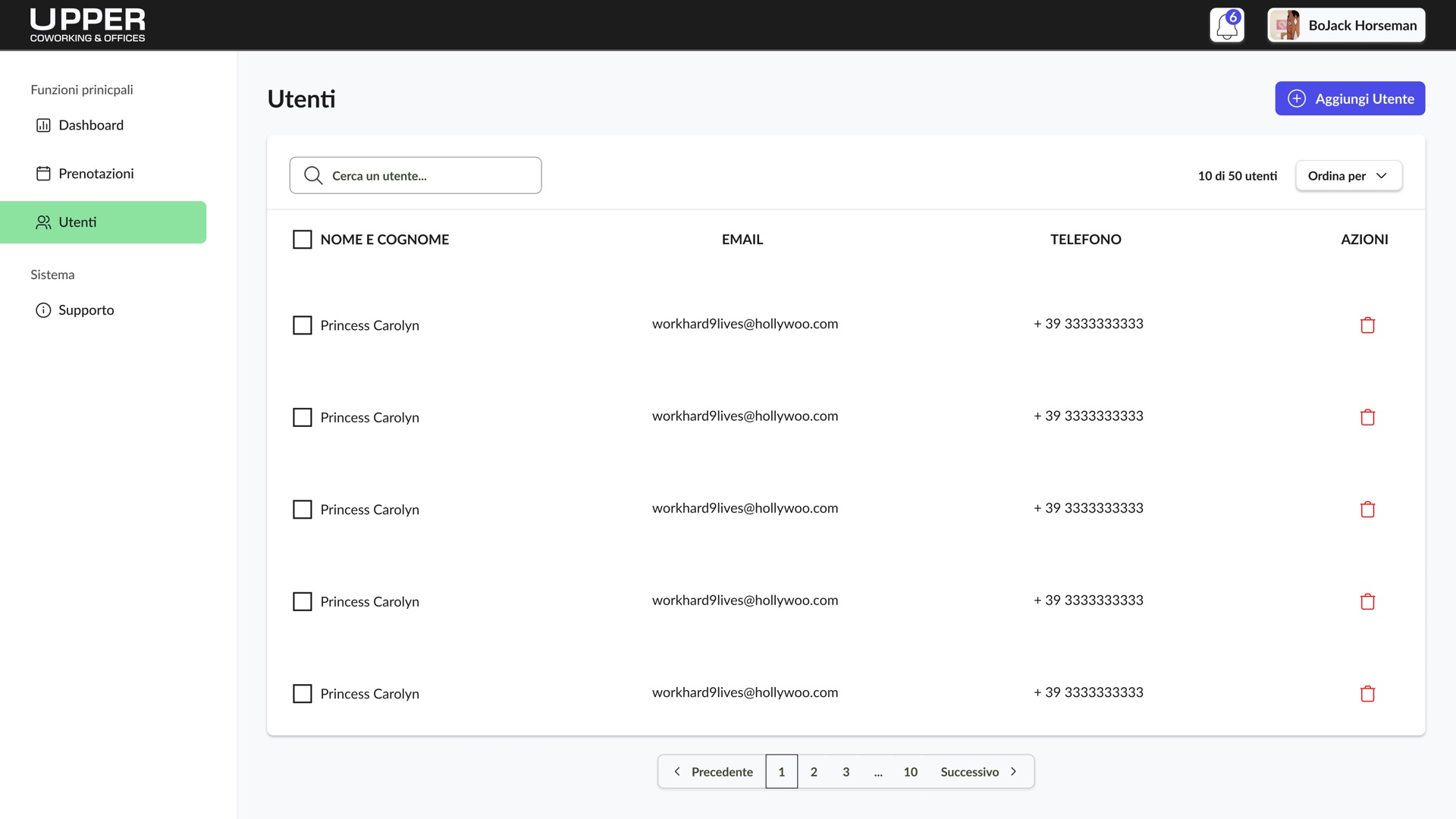This screenshot has height=819, width=1456.
Task: Open the Ordina per dropdown
Action: point(1348,175)
